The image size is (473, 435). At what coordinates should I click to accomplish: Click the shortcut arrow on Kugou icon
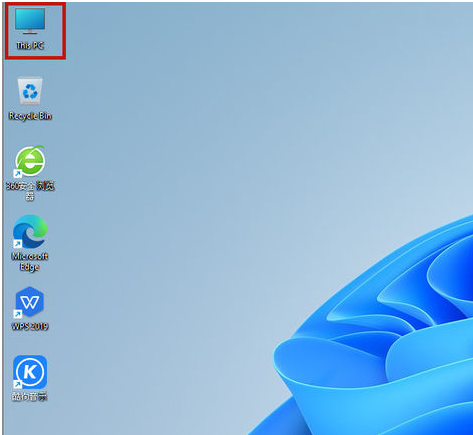point(17,384)
